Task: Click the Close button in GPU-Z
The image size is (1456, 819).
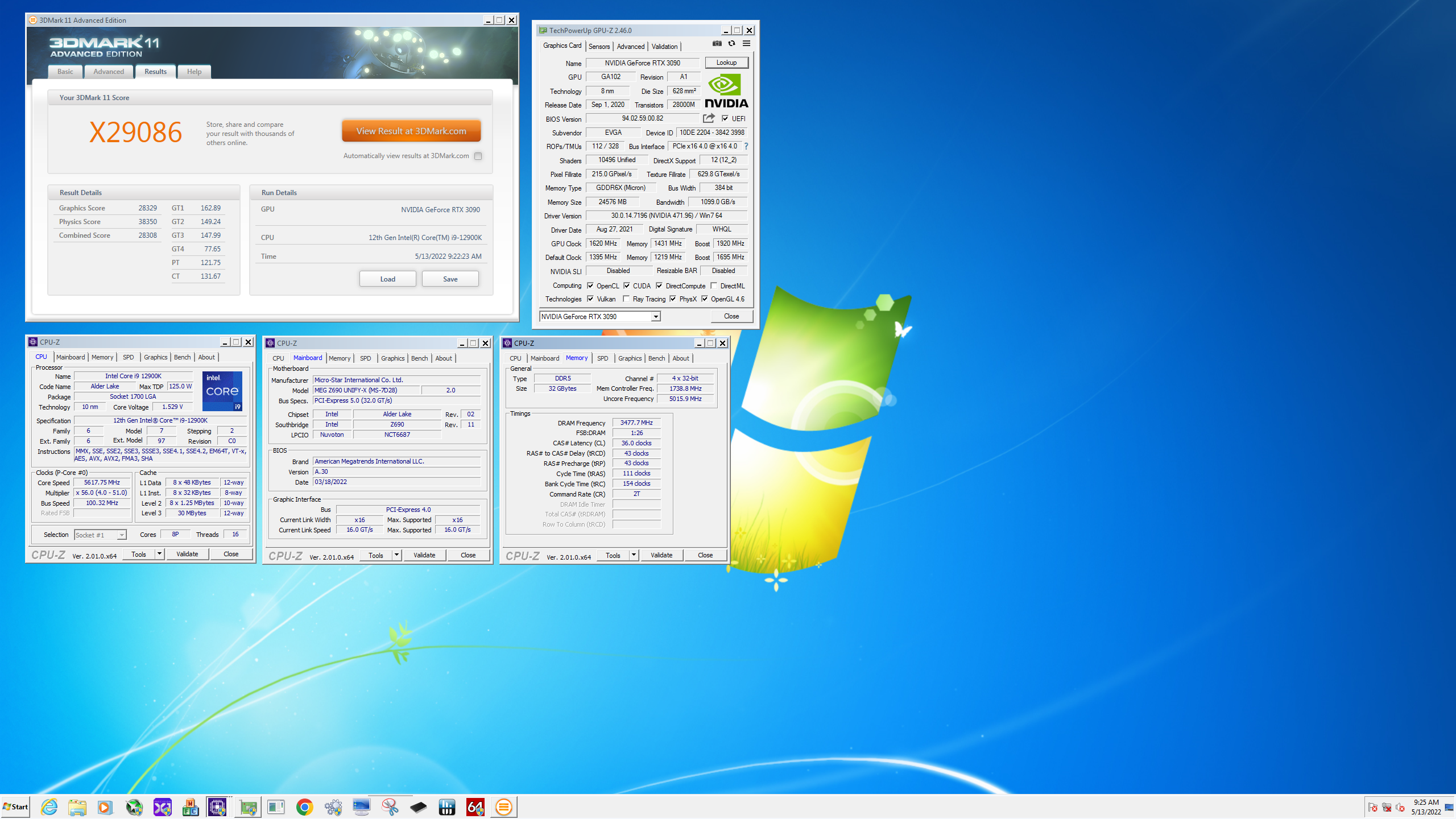Action: [x=731, y=316]
